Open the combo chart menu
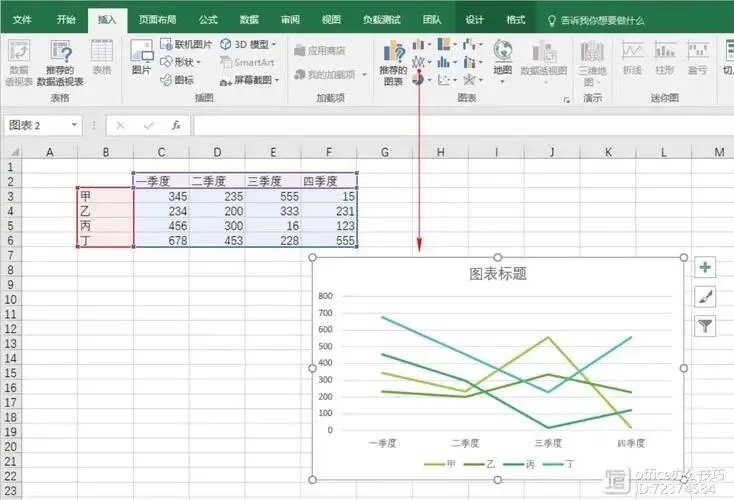The height and width of the screenshot is (500, 734). (472, 62)
